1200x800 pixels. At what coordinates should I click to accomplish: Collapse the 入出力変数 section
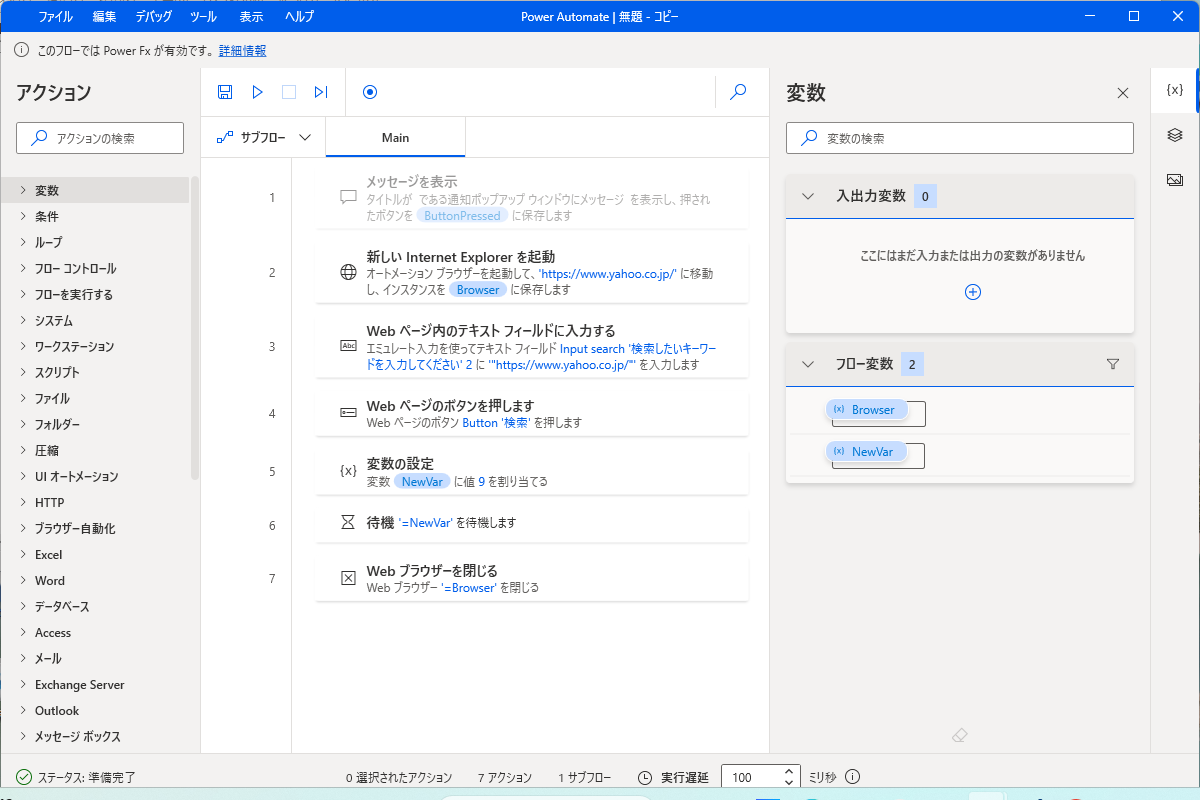click(808, 196)
